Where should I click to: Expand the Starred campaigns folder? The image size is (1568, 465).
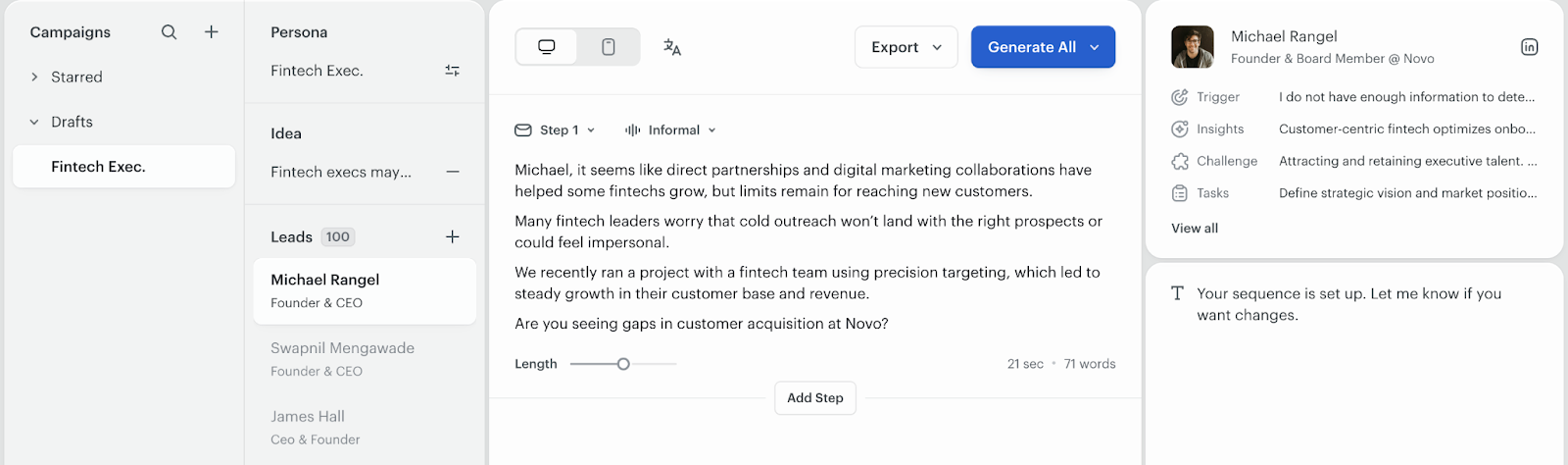(x=34, y=77)
